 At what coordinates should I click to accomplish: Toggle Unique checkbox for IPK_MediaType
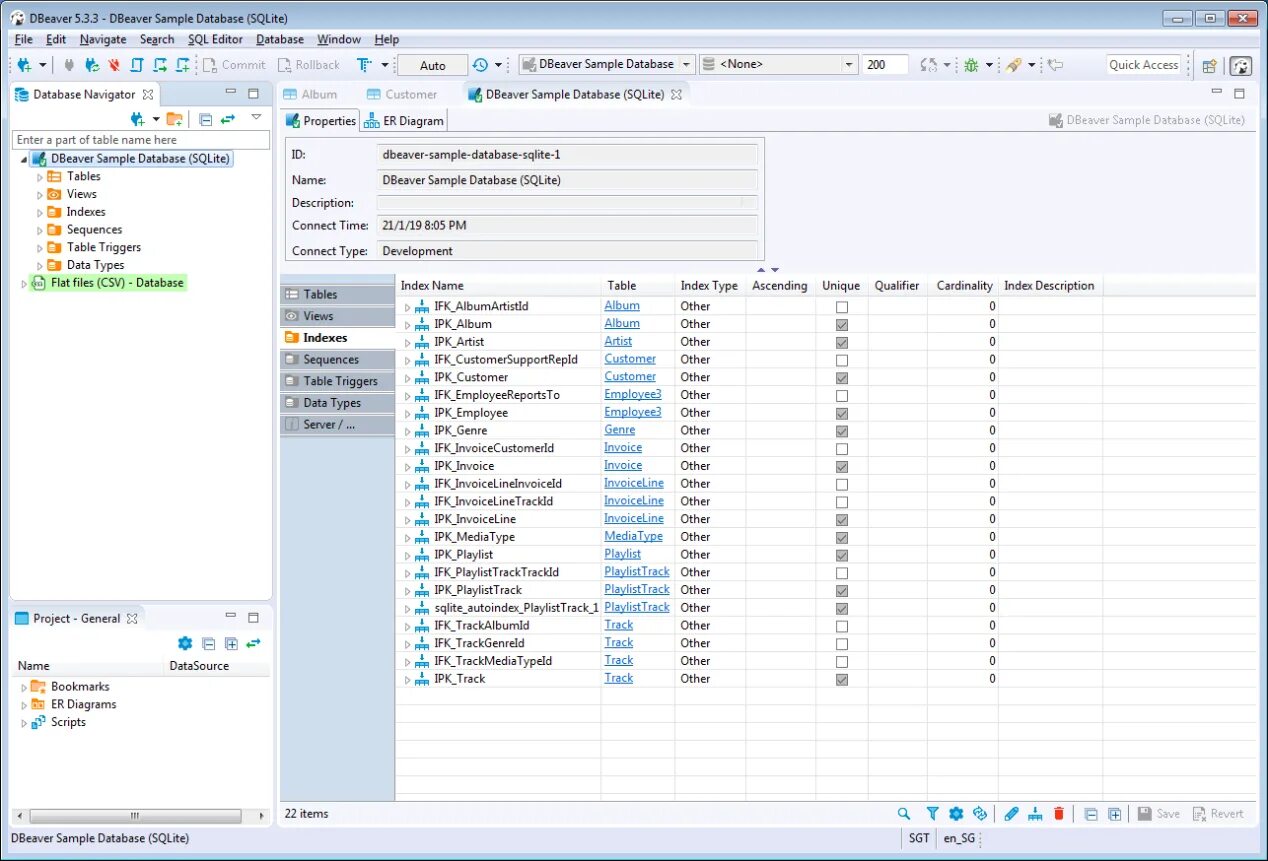tap(842, 538)
